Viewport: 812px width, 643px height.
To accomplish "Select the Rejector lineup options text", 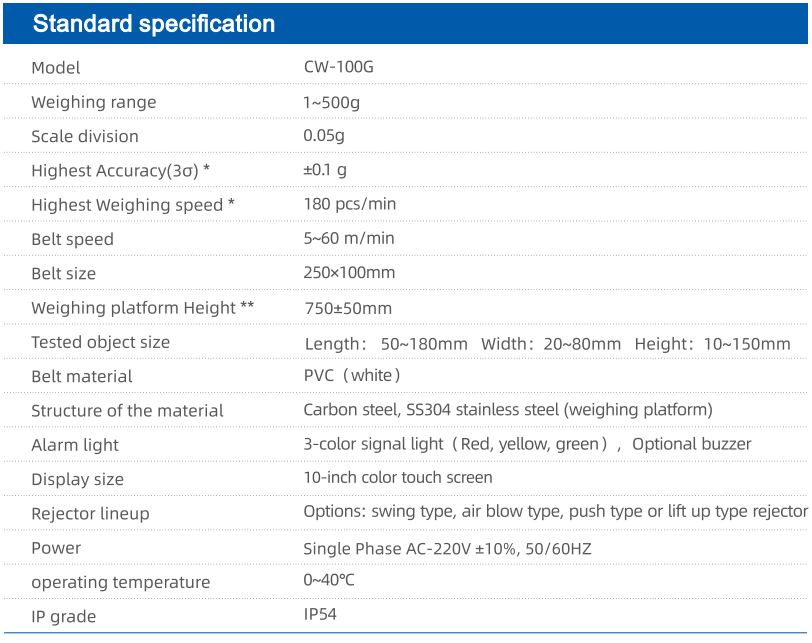I will [x=556, y=512].
